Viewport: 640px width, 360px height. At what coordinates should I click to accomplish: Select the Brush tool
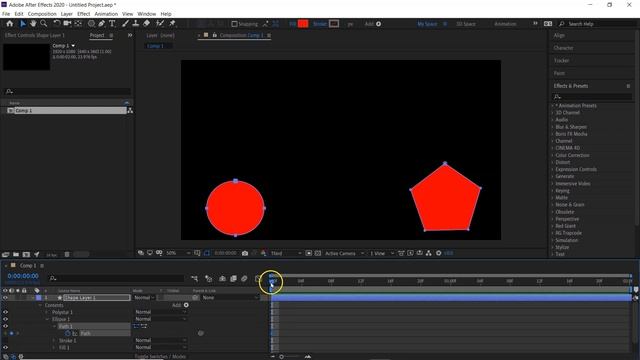125,24
